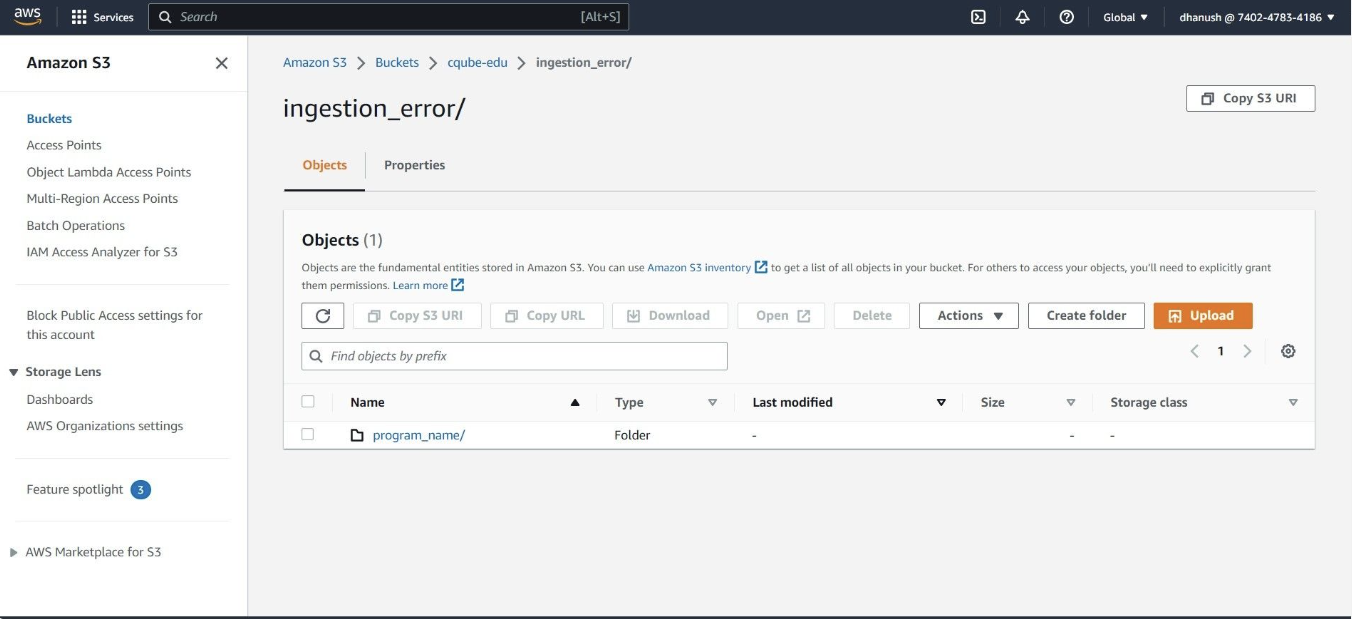
Task: Click the Learn more link
Action: pyautogui.click(x=420, y=286)
